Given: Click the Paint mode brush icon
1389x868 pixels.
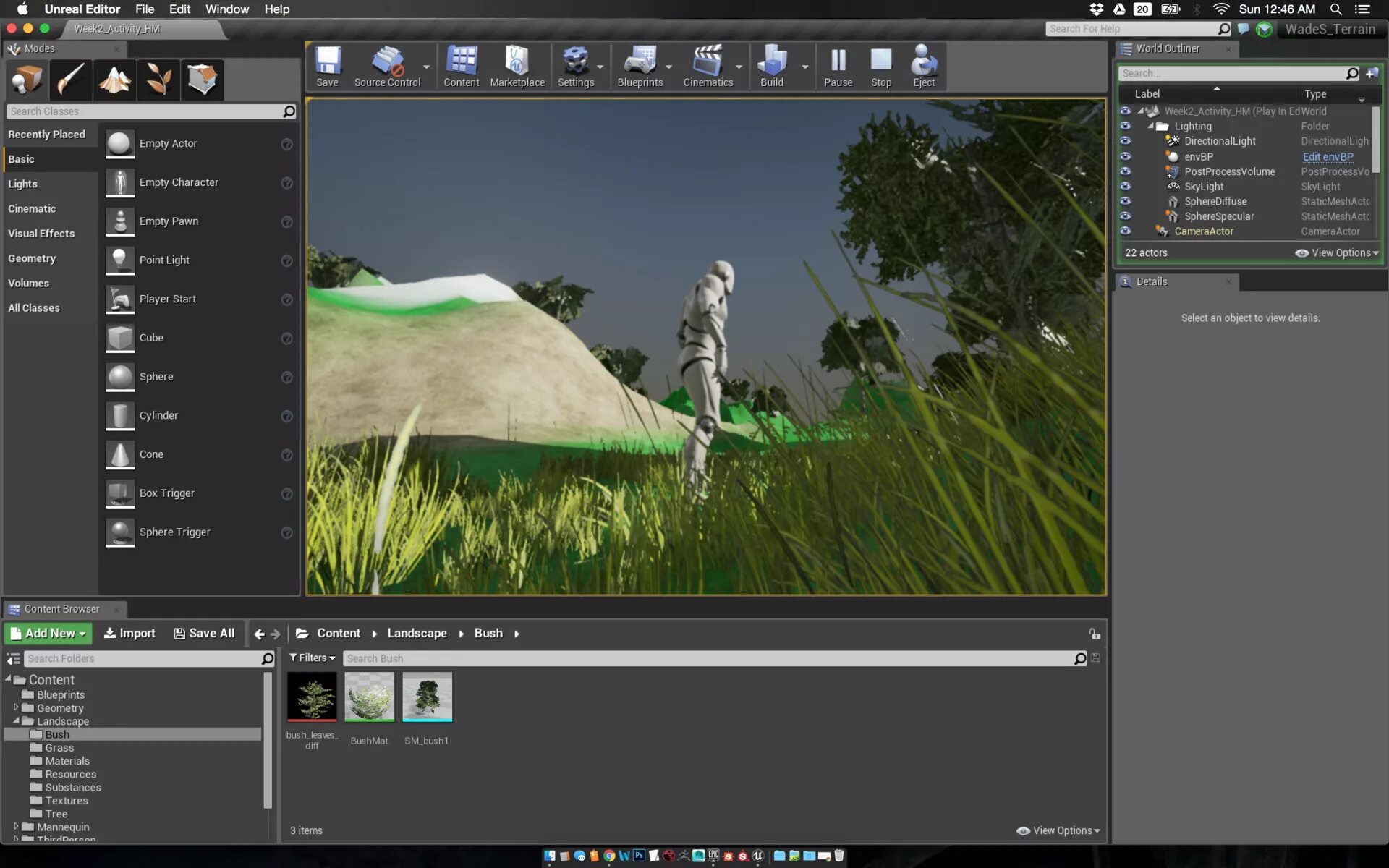Looking at the screenshot, I should click(71, 79).
